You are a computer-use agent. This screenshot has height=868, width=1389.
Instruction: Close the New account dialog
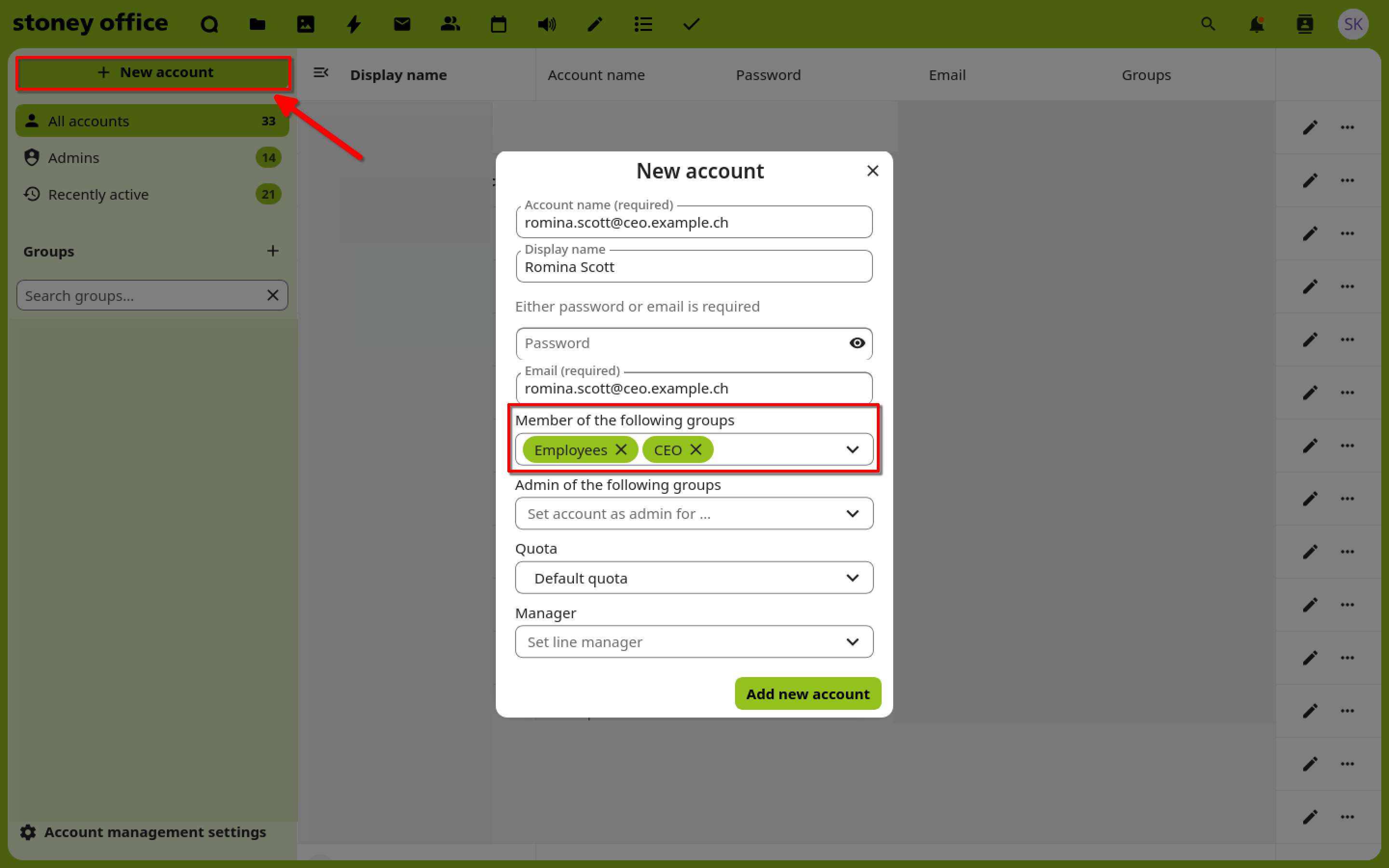pyautogui.click(x=872, y=171)
